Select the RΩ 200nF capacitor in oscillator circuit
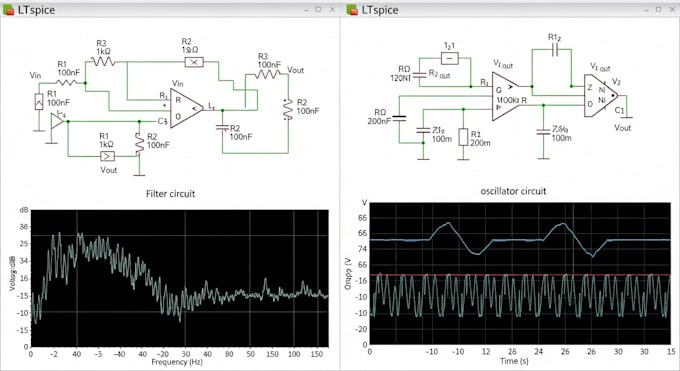The width and height of the screenshot is (680, 371). [399, 118]
